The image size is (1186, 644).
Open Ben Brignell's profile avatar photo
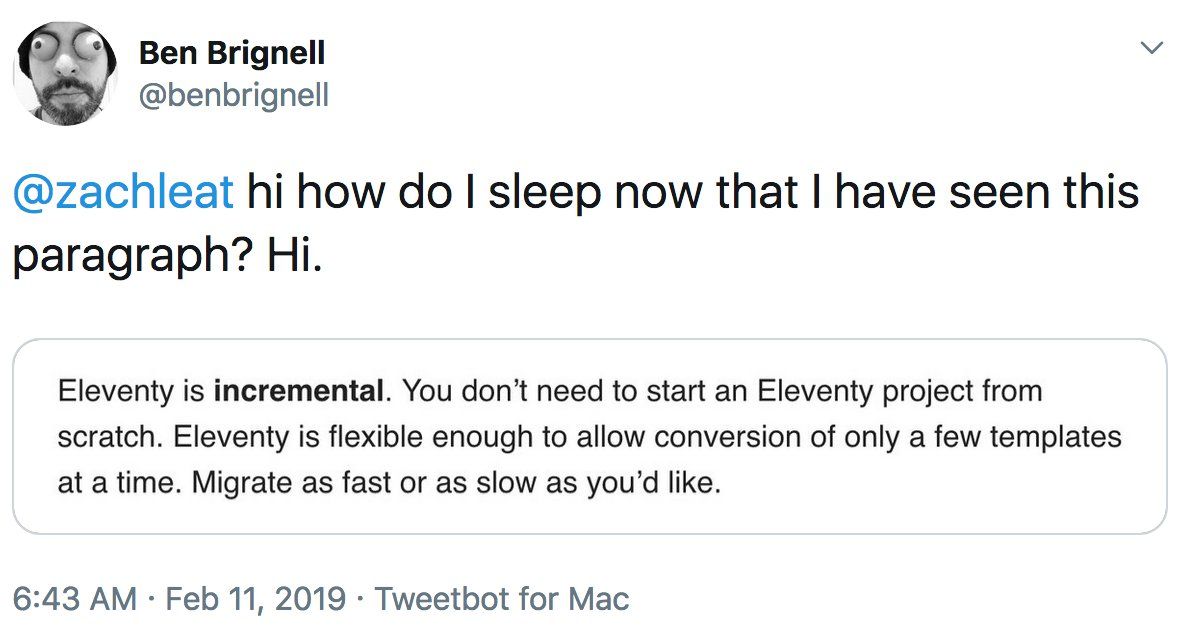66,73
